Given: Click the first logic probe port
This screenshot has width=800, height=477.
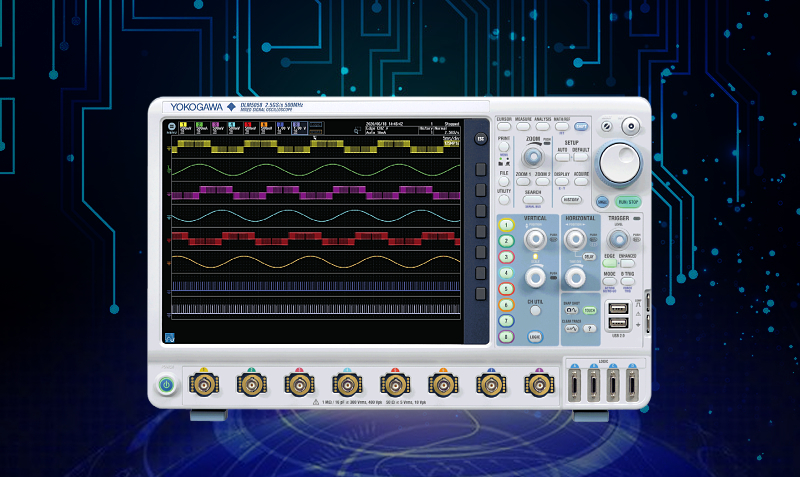Looking at the screenshot, I should 574,385.
